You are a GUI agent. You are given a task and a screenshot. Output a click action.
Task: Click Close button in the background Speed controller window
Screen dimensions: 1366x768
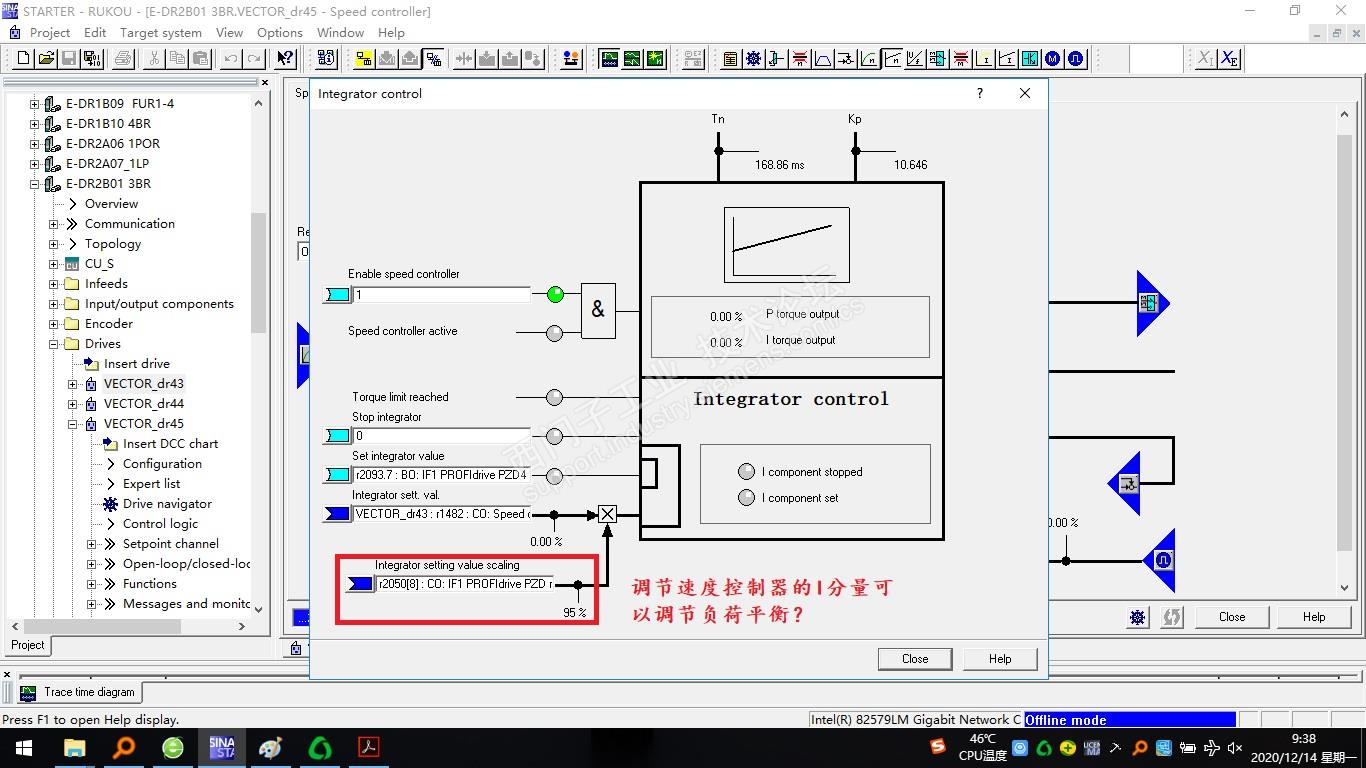click(x=1232, y=617)
